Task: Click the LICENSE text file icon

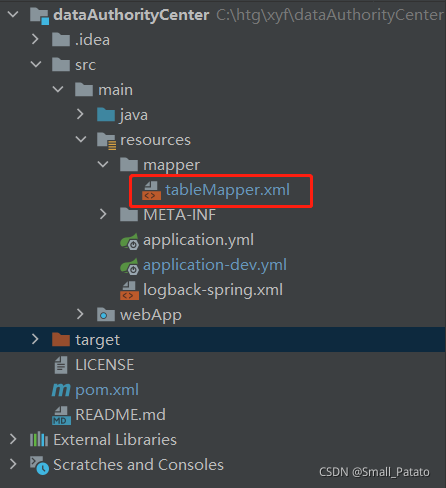Action: point(61,365)
